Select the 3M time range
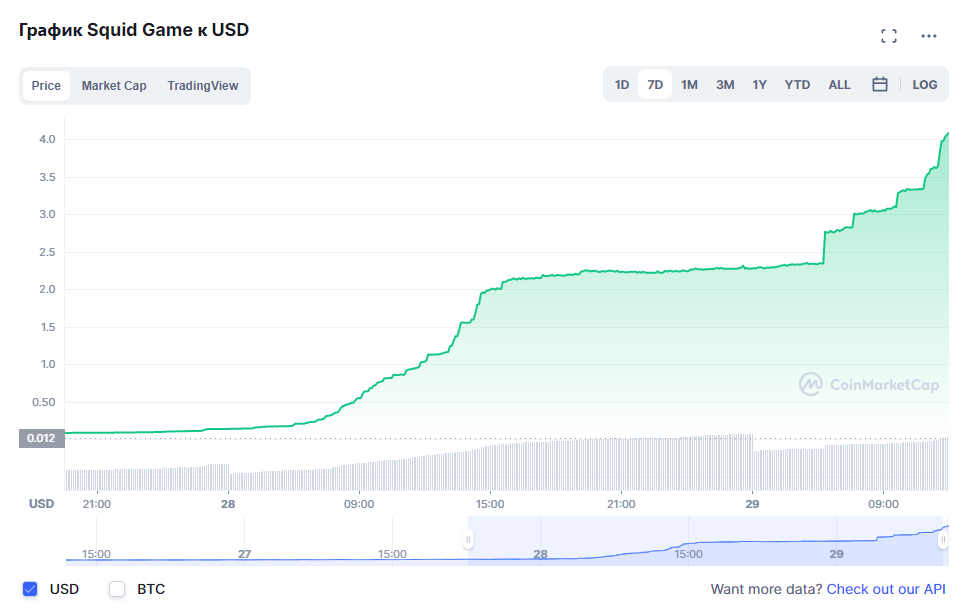Image resolution: width=967 pixels, height=610 pixels. point(725,84)
